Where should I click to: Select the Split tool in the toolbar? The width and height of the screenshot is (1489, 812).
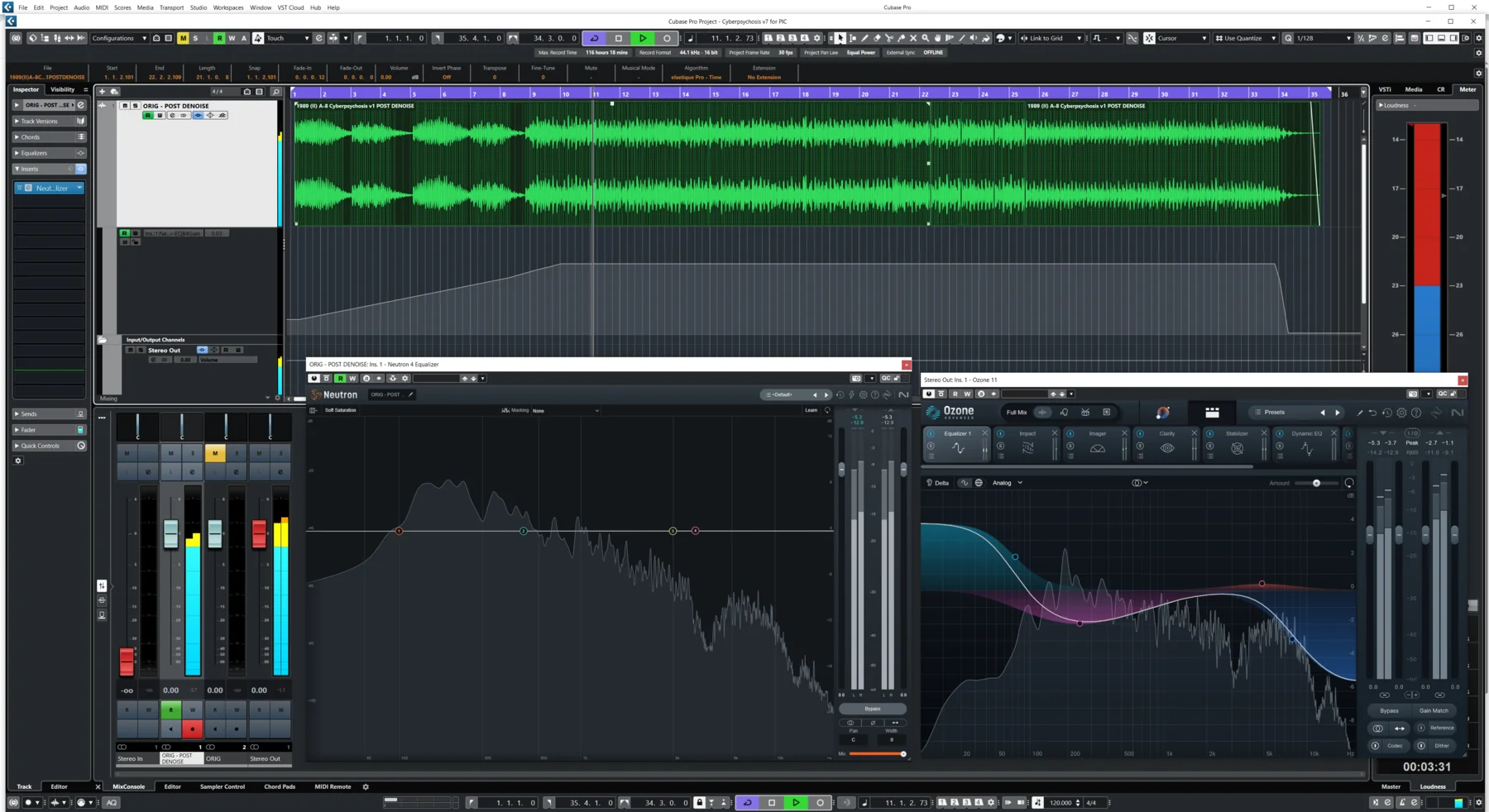[x=888, y=38]
